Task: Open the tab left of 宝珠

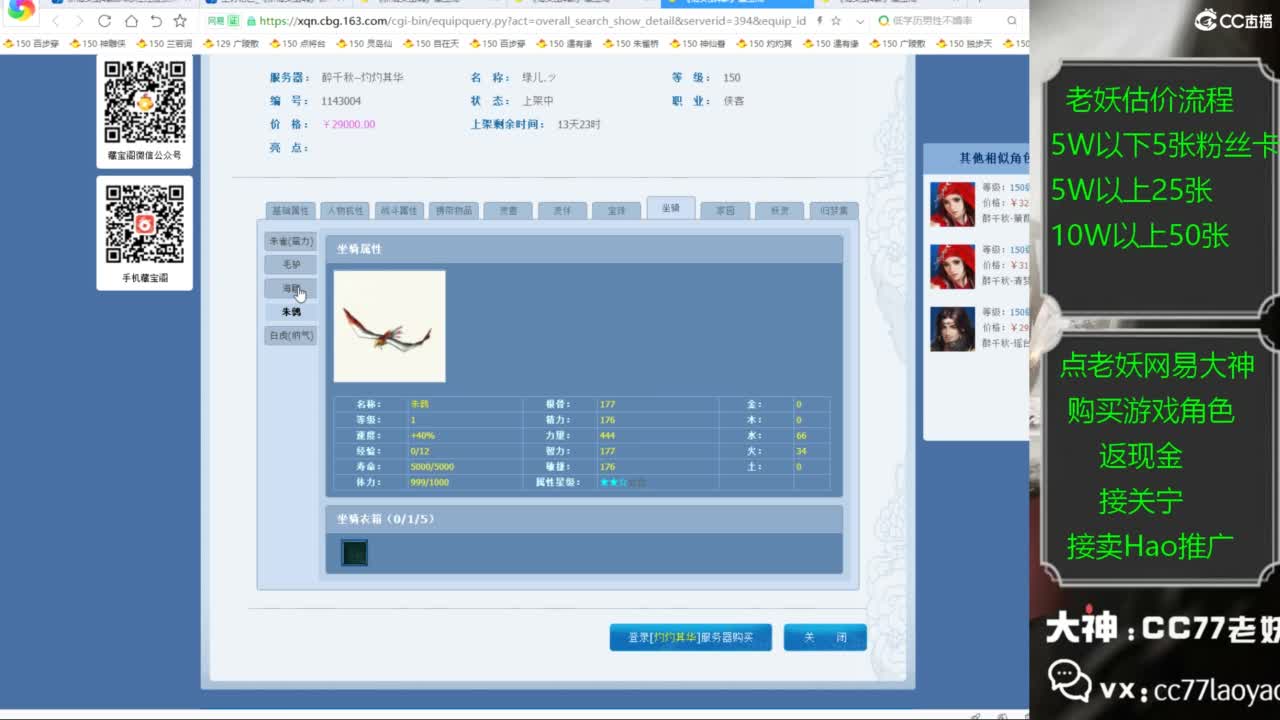Action: tap(562, 211)
